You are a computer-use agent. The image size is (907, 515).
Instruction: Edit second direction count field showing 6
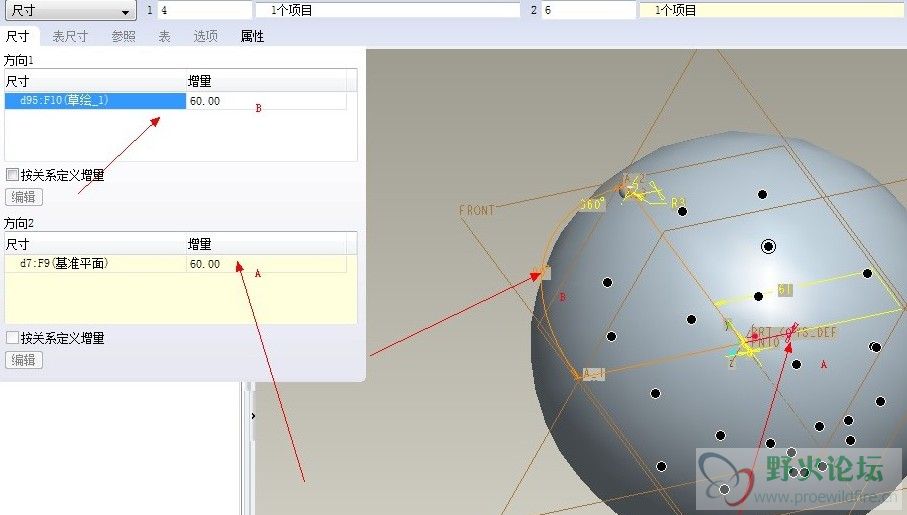click(588, 10)
